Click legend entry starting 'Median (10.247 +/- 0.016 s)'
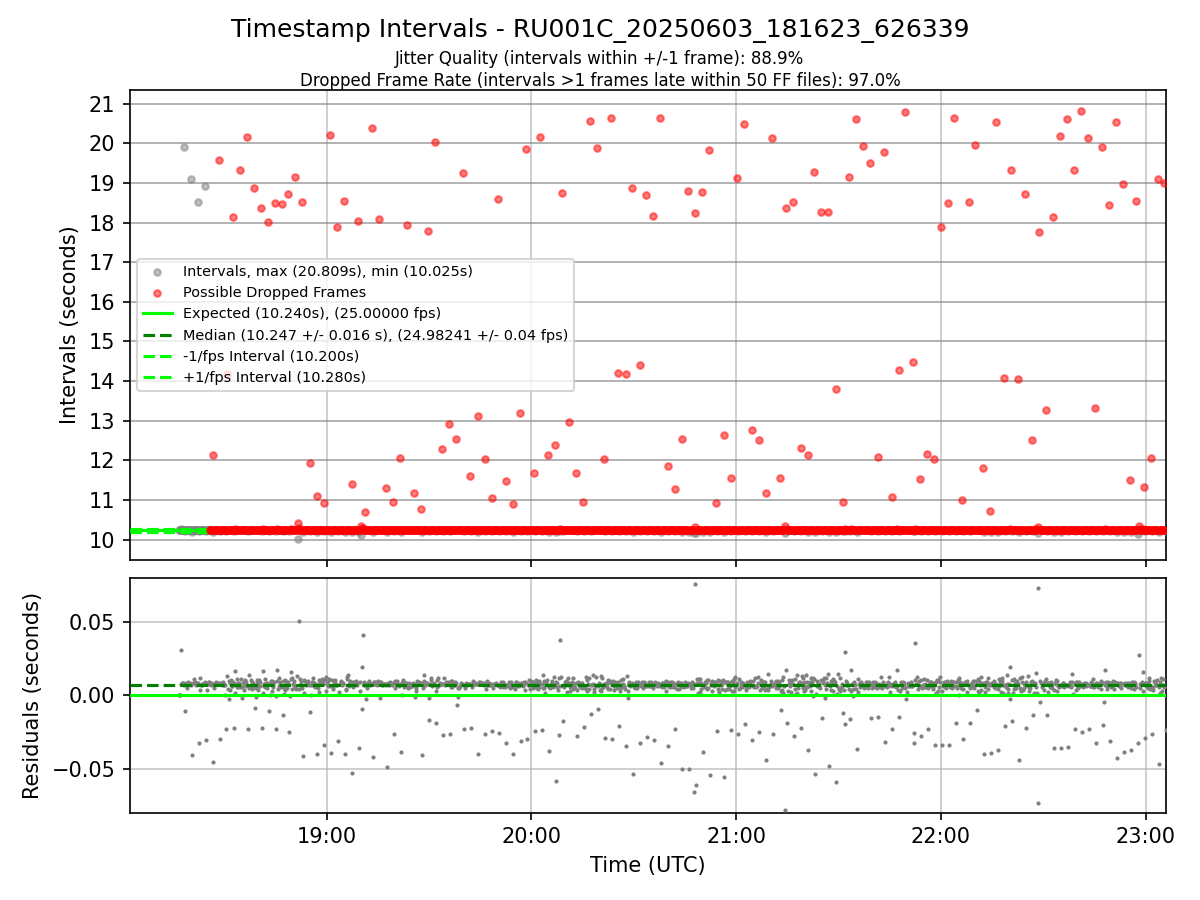The height and width of the screenshot is (900, 1200). [375, 335]
